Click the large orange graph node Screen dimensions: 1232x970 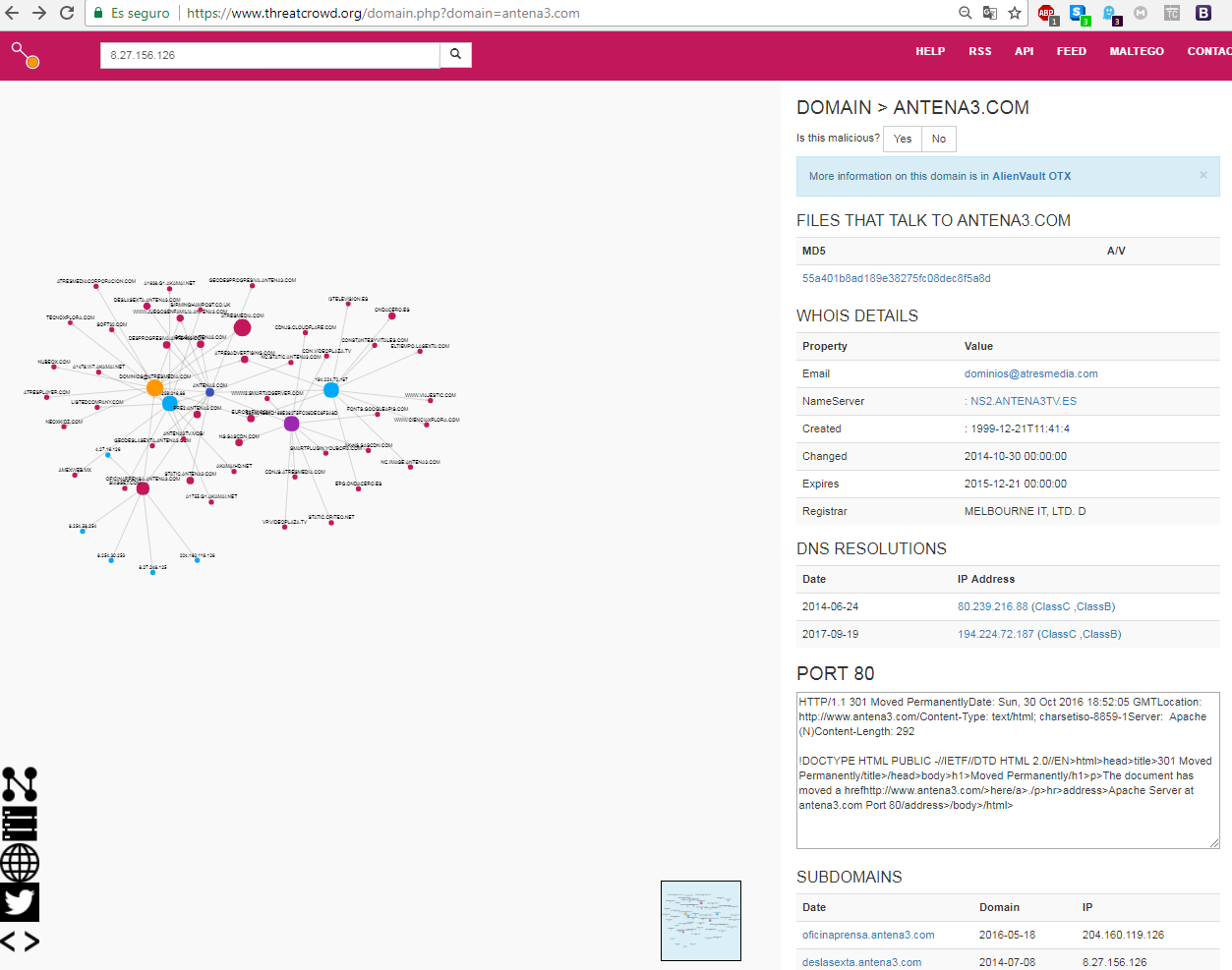coord(154,388)
